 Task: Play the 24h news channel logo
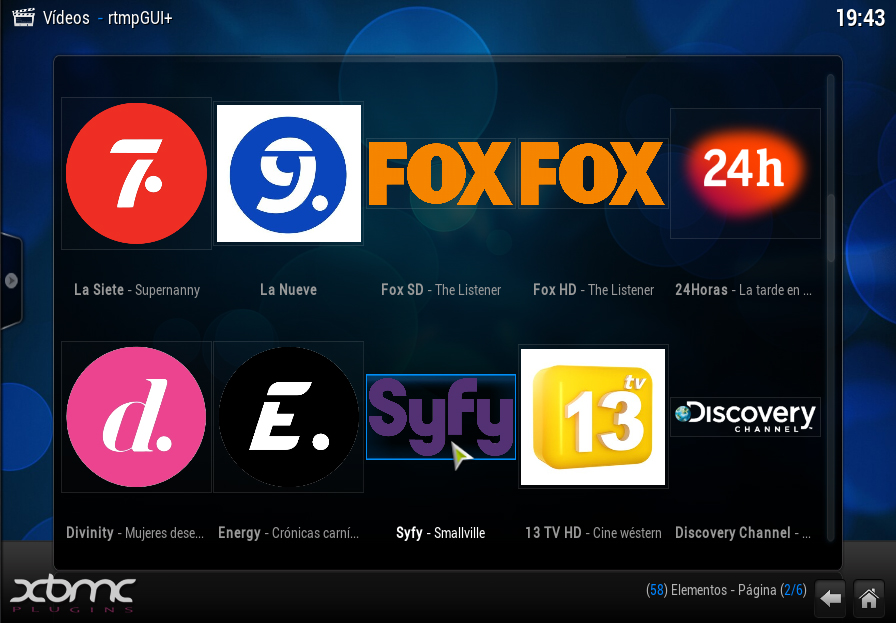[745, 173]
